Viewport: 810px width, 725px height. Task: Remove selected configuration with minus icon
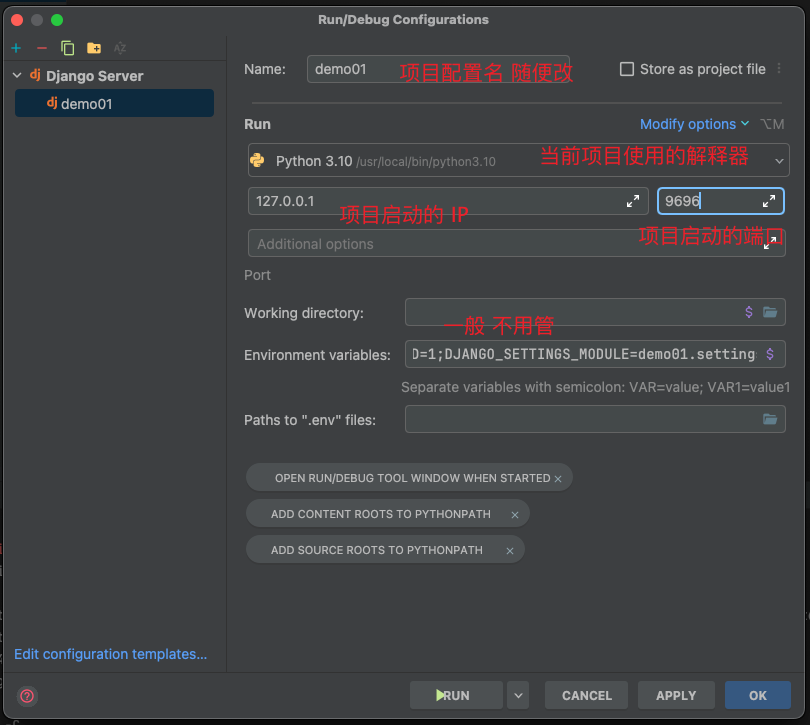[42, 48]
